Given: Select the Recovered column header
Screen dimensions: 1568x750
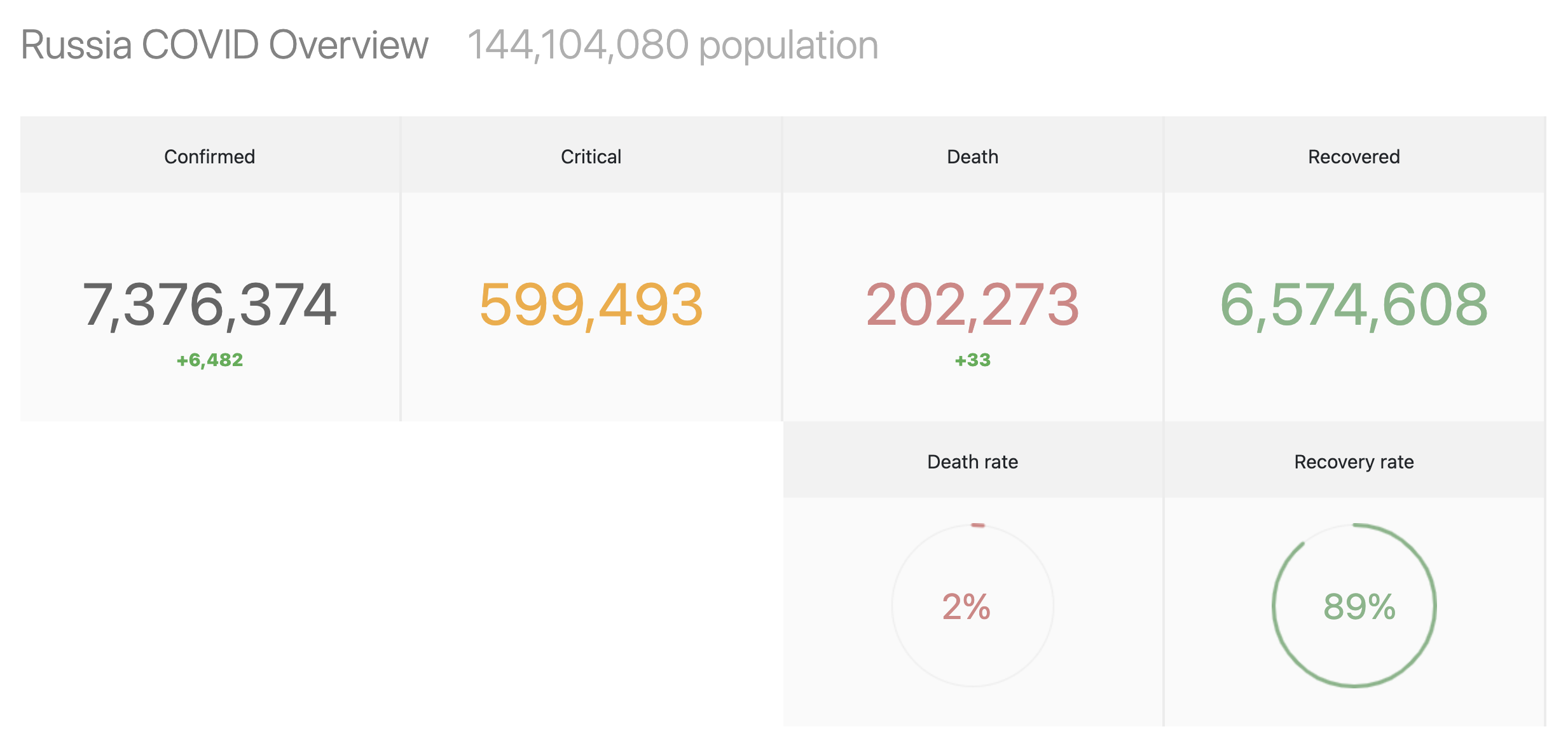Looking at the screenshot, I should 1354,156.
